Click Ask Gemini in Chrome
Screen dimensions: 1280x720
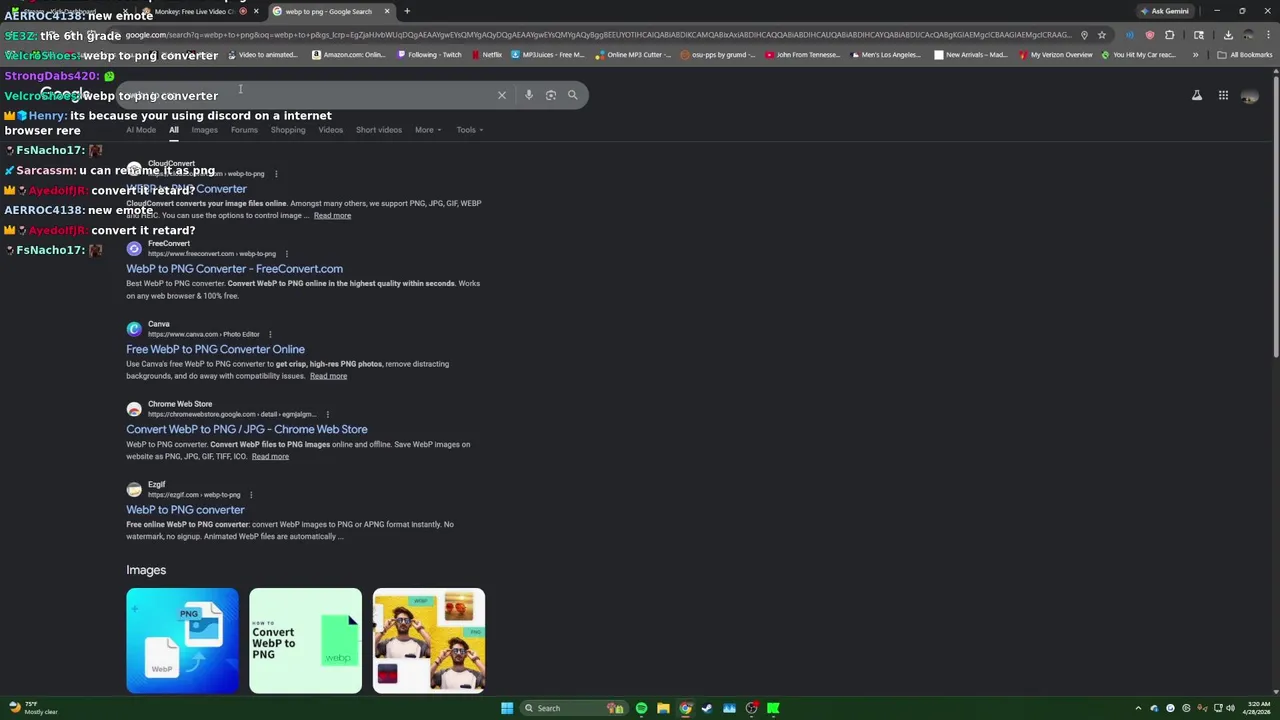coord(1164,11)
